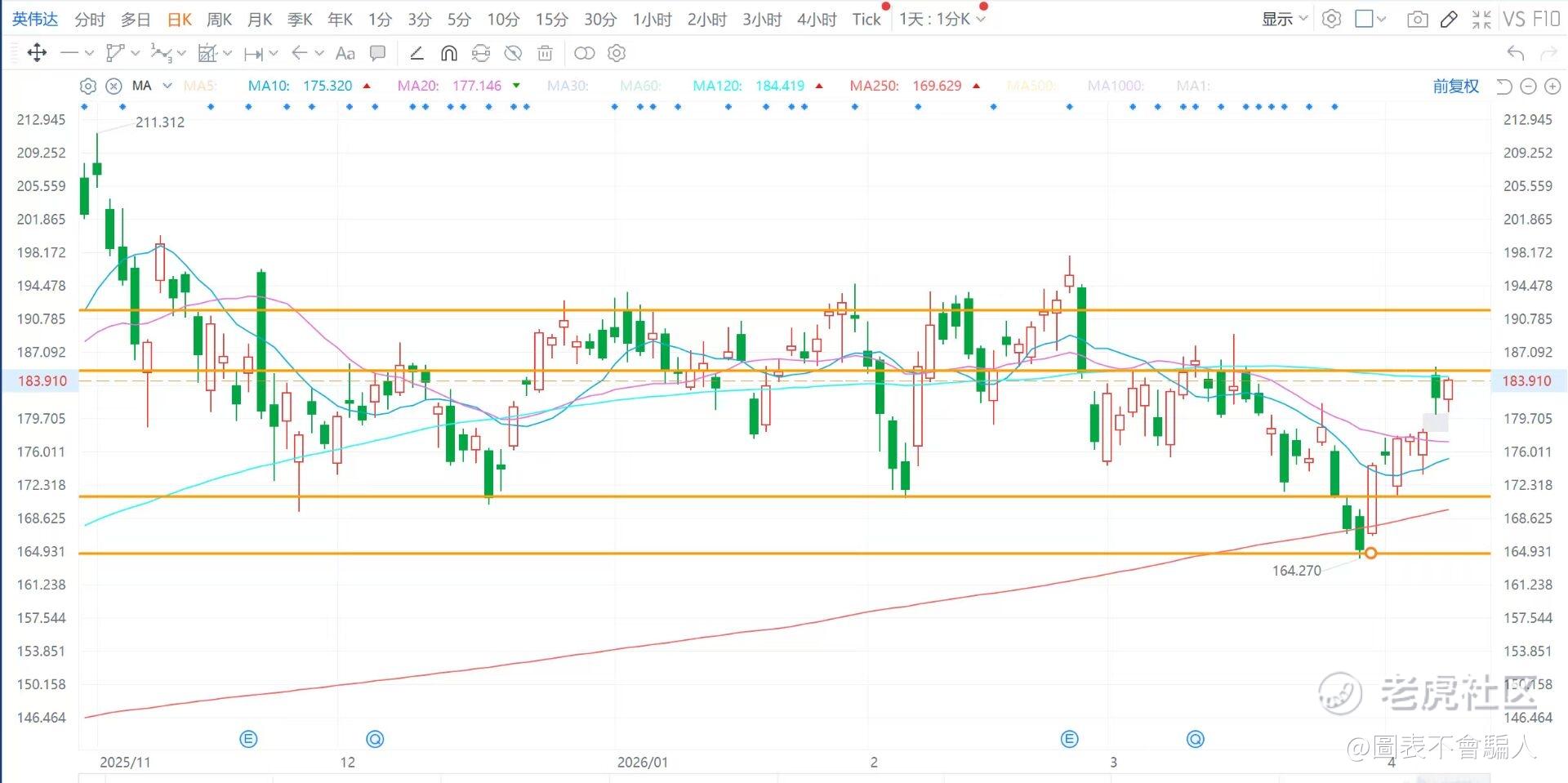1568x783 pixels.
Task: Select the arrow annotation tool
Action: point(300,53)
